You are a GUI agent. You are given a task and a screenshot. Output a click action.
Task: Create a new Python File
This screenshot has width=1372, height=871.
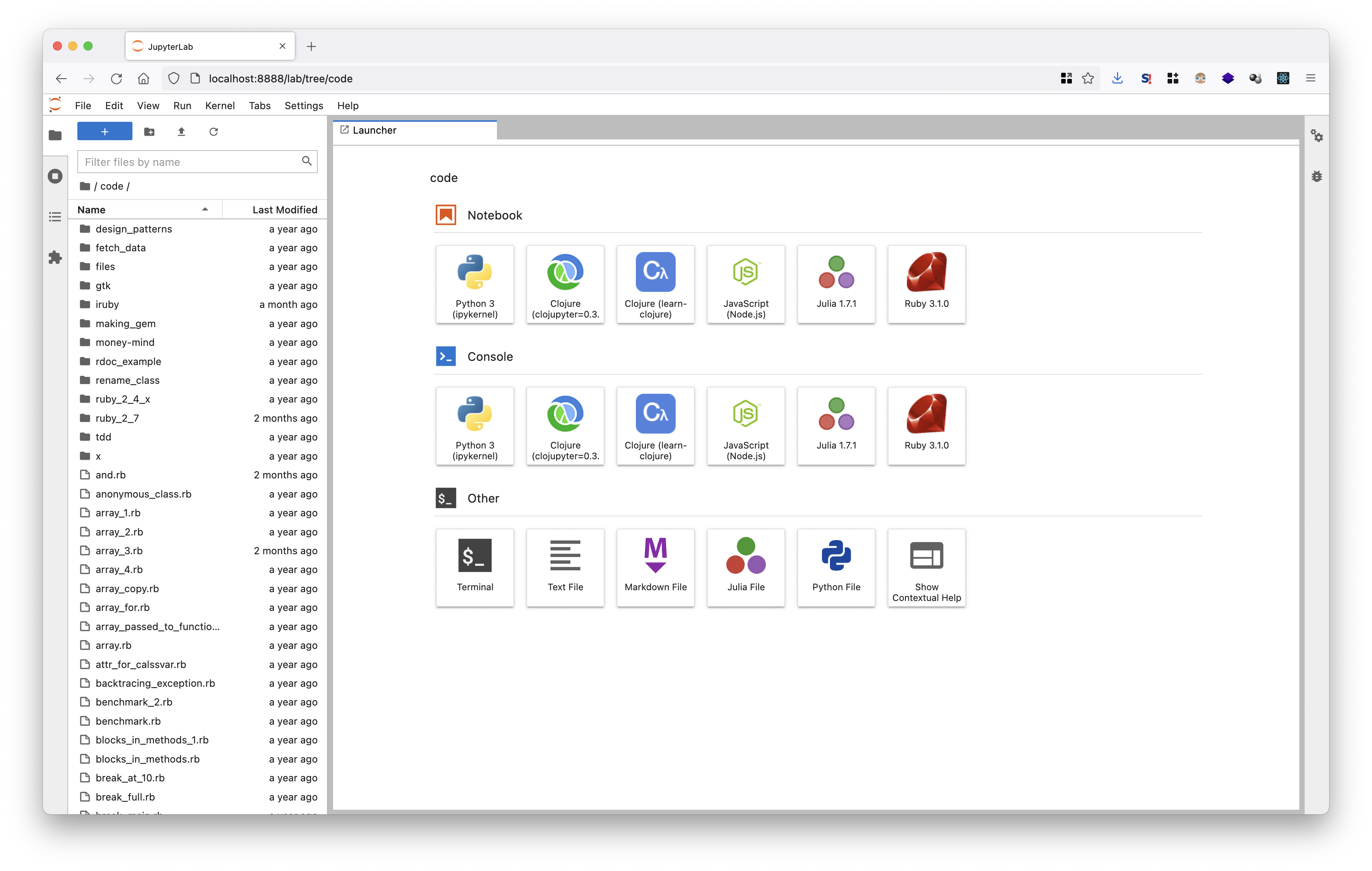(x=836, y=567)
